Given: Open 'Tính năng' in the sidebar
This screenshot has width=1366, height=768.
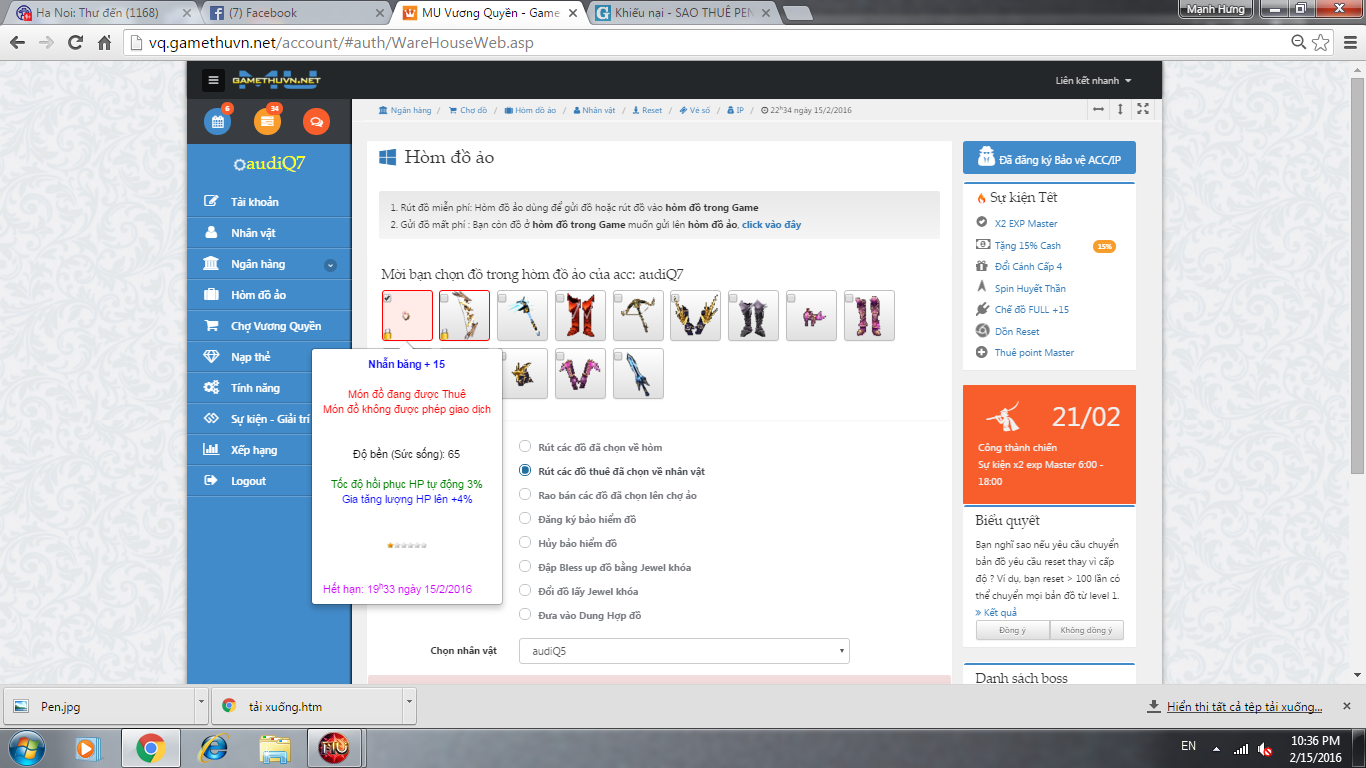Looking at the screenshot, I should click(x=250, y=388).
